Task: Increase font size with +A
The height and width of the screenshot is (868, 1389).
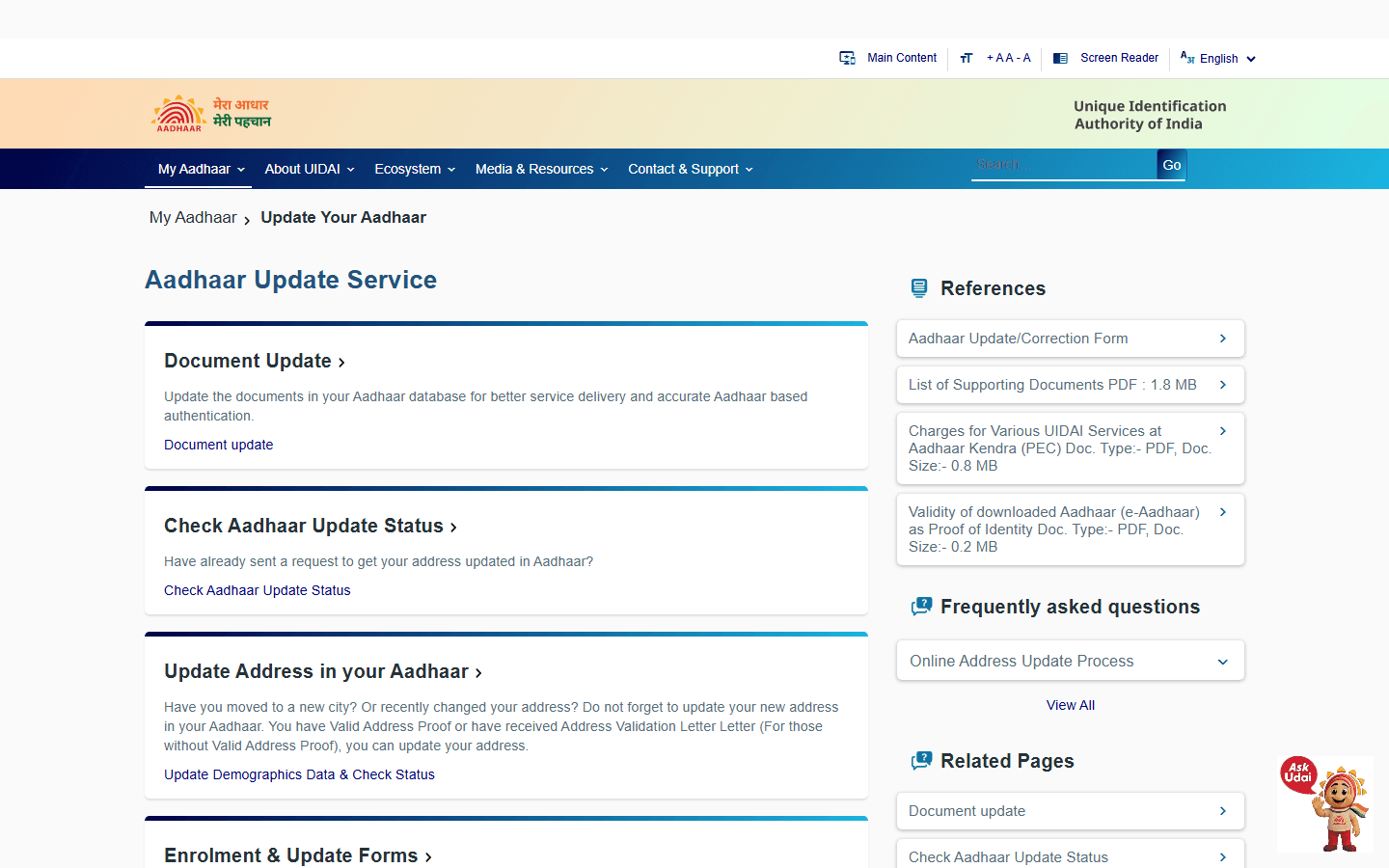Action: (x=995, y=58)
